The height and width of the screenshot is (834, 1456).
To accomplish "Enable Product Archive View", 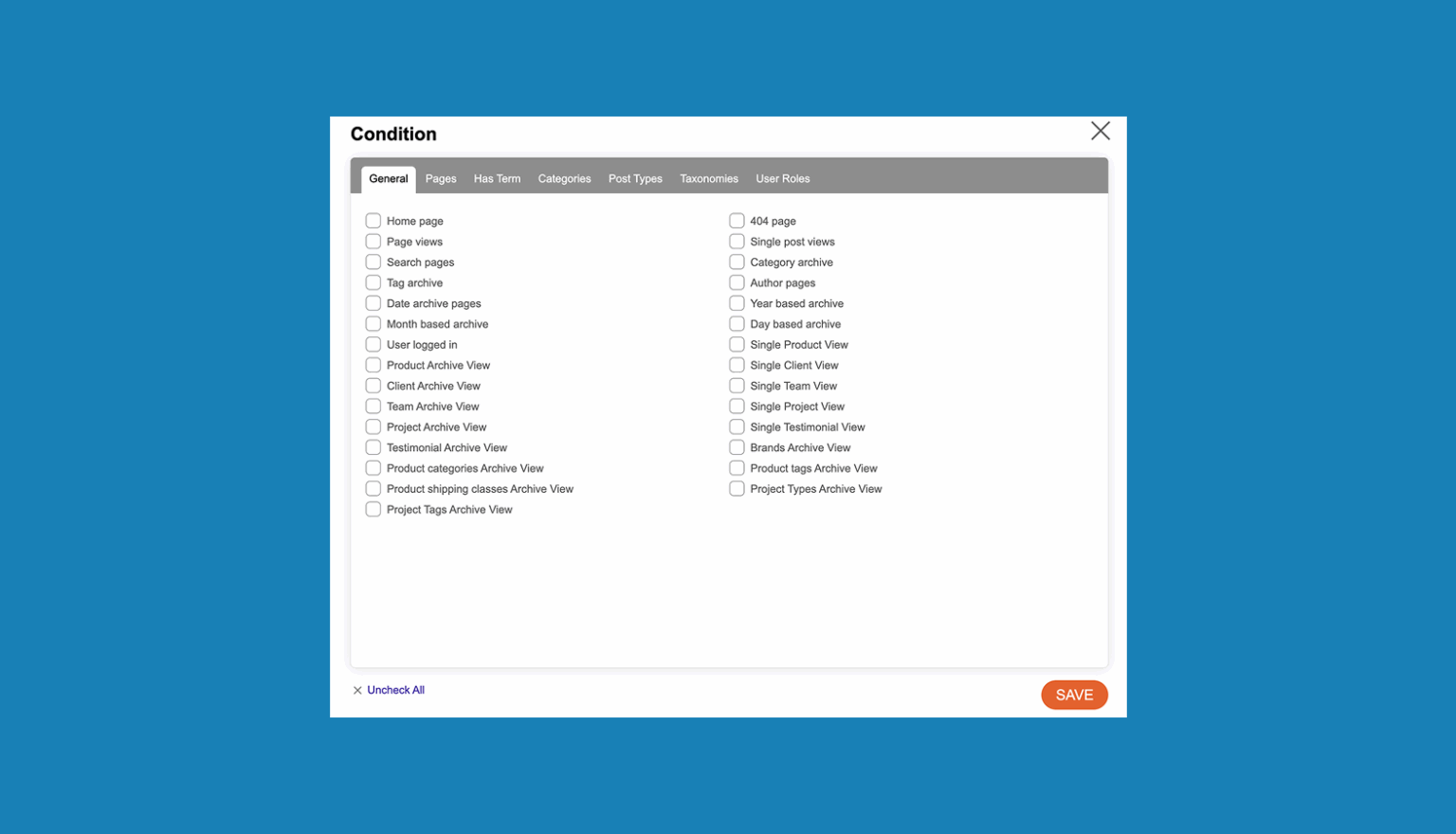I will coord(373,365).
